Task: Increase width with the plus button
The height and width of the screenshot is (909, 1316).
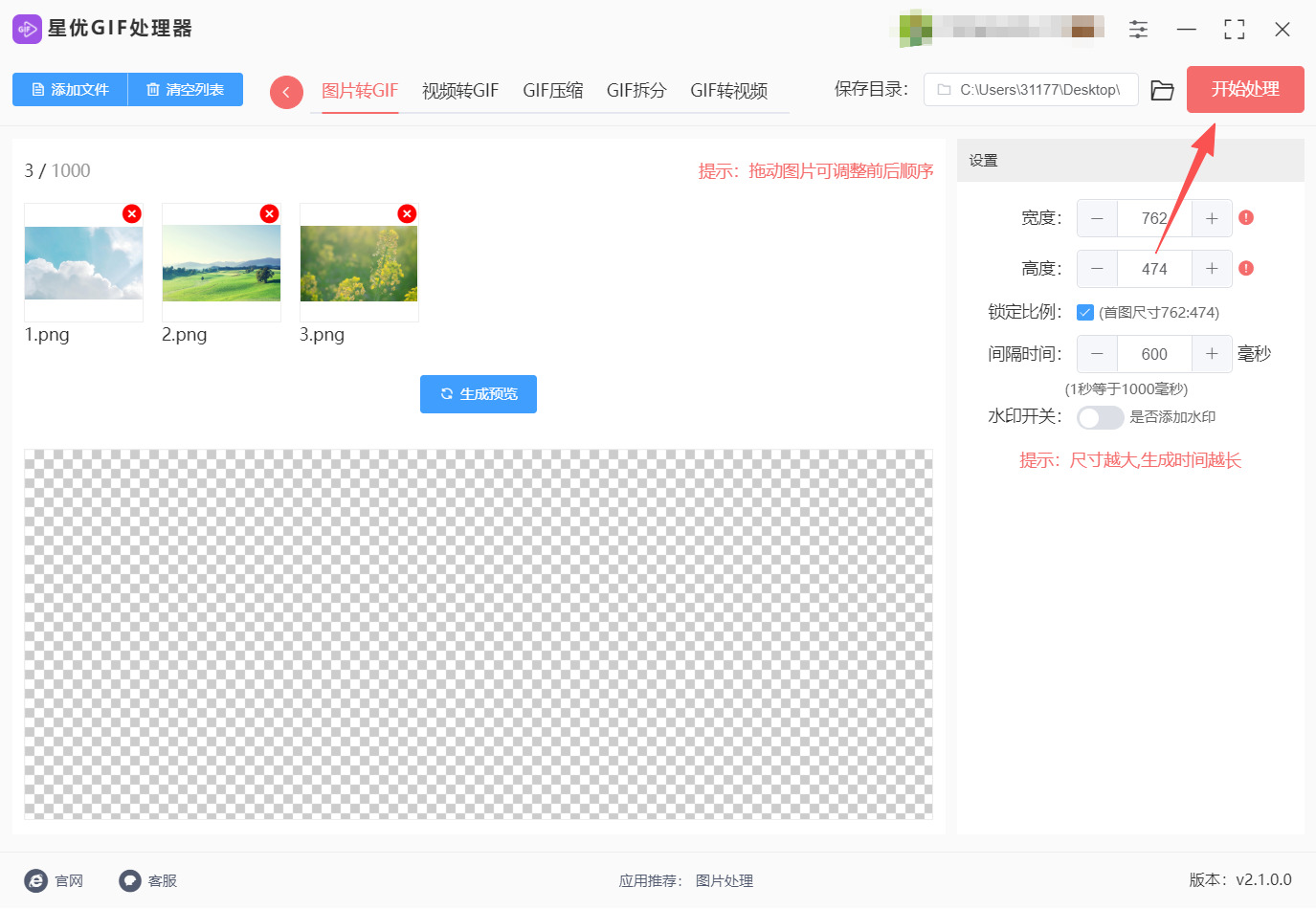Action: coord(1212,218)
